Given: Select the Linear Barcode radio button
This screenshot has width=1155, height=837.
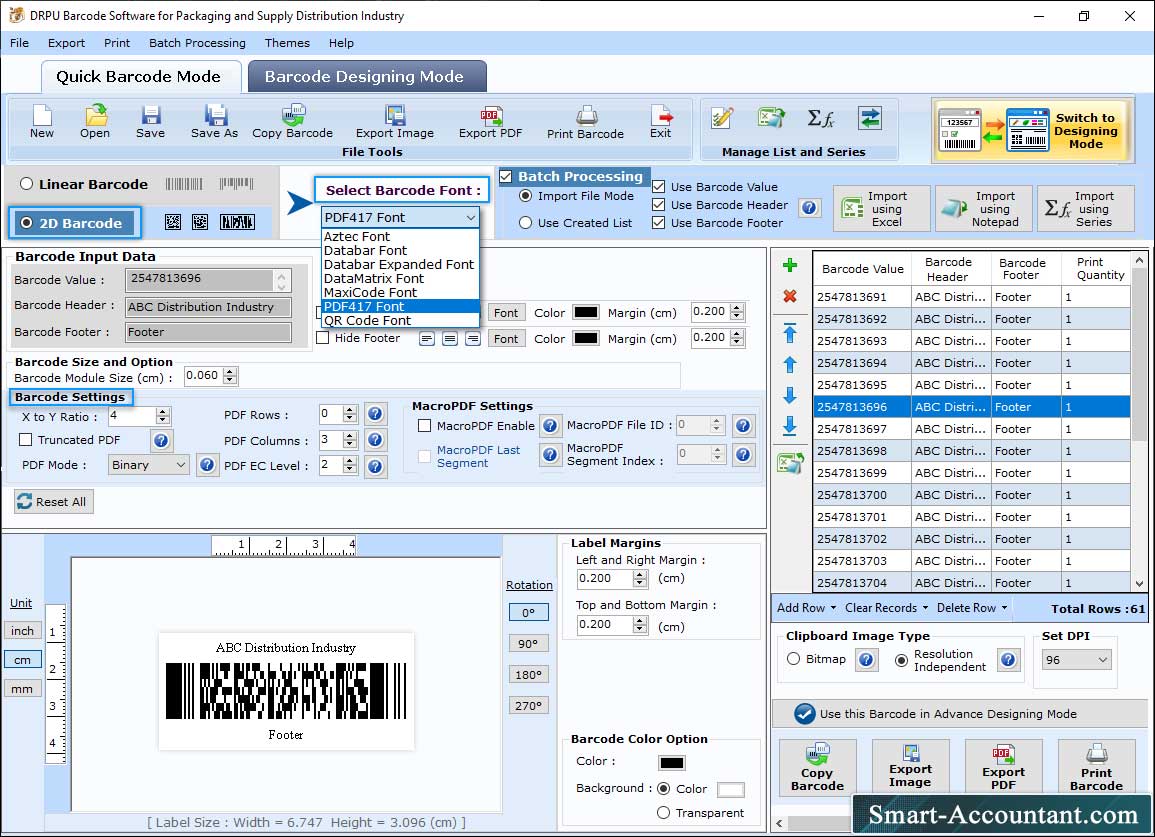Looking at the screenshot, I should [27, 184].
